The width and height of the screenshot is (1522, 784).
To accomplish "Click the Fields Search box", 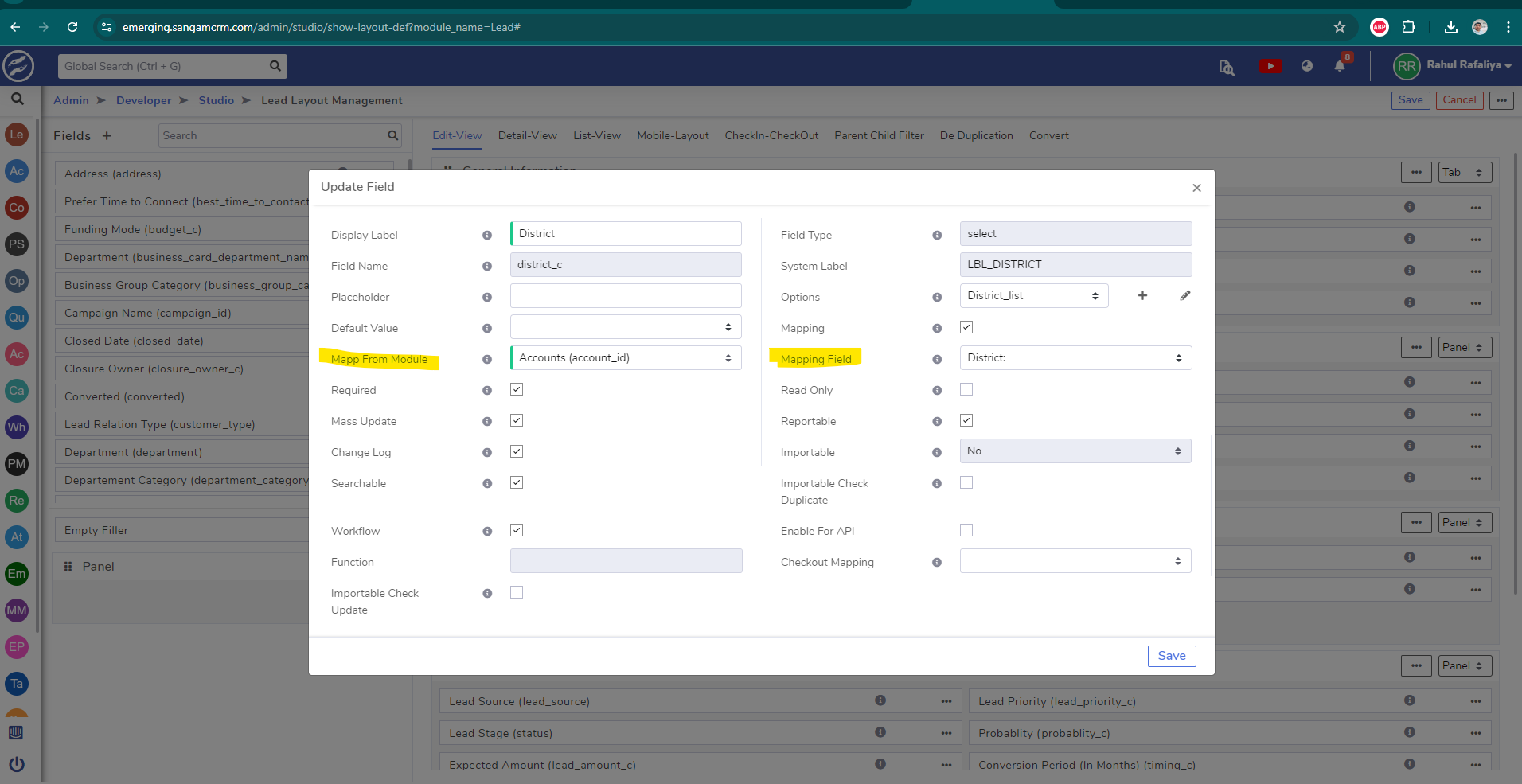I will (280, 136).
